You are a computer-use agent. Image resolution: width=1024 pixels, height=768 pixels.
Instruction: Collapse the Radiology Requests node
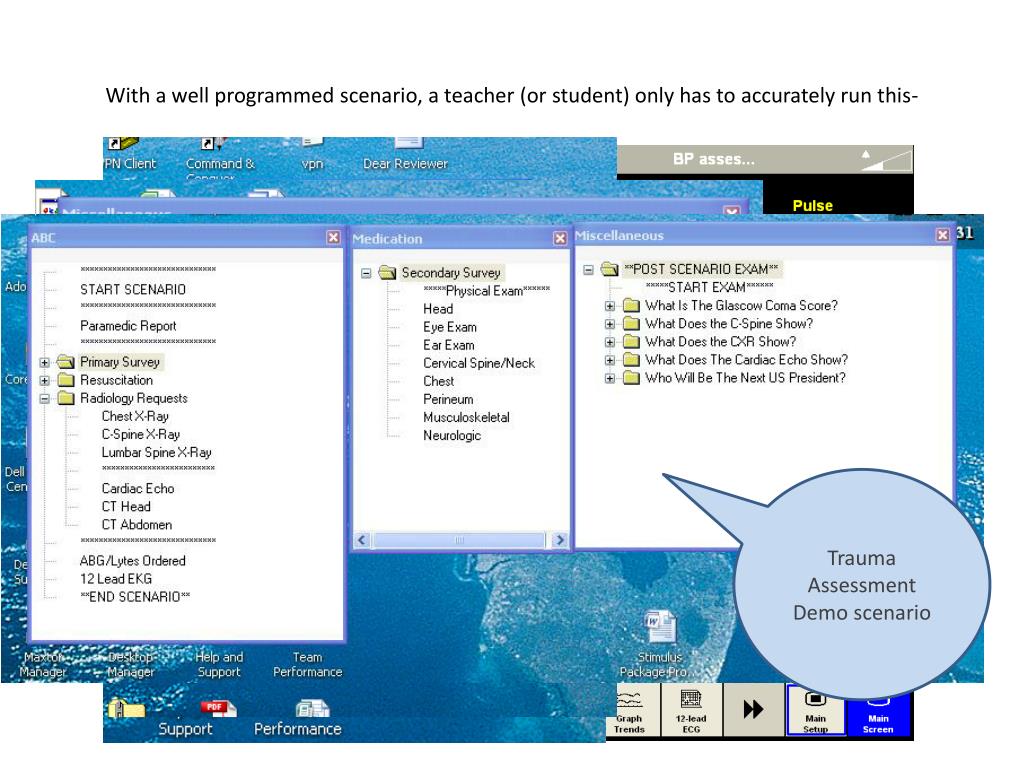tap(44, 398)
